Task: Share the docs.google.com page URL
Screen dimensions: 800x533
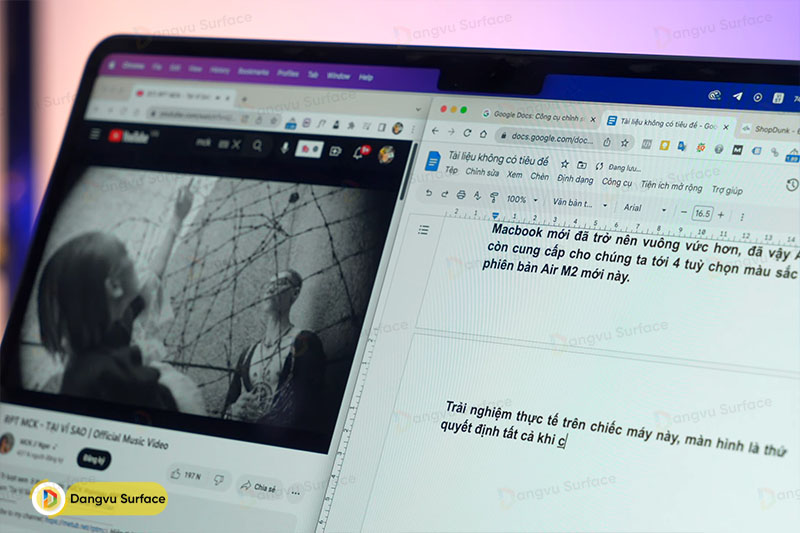Action: click(607, 142)
